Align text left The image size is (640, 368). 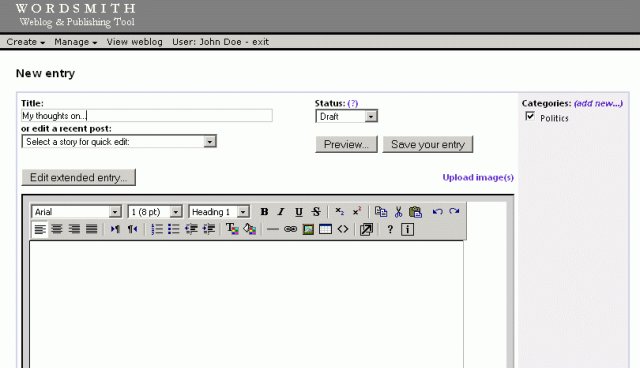pos(40,229)
